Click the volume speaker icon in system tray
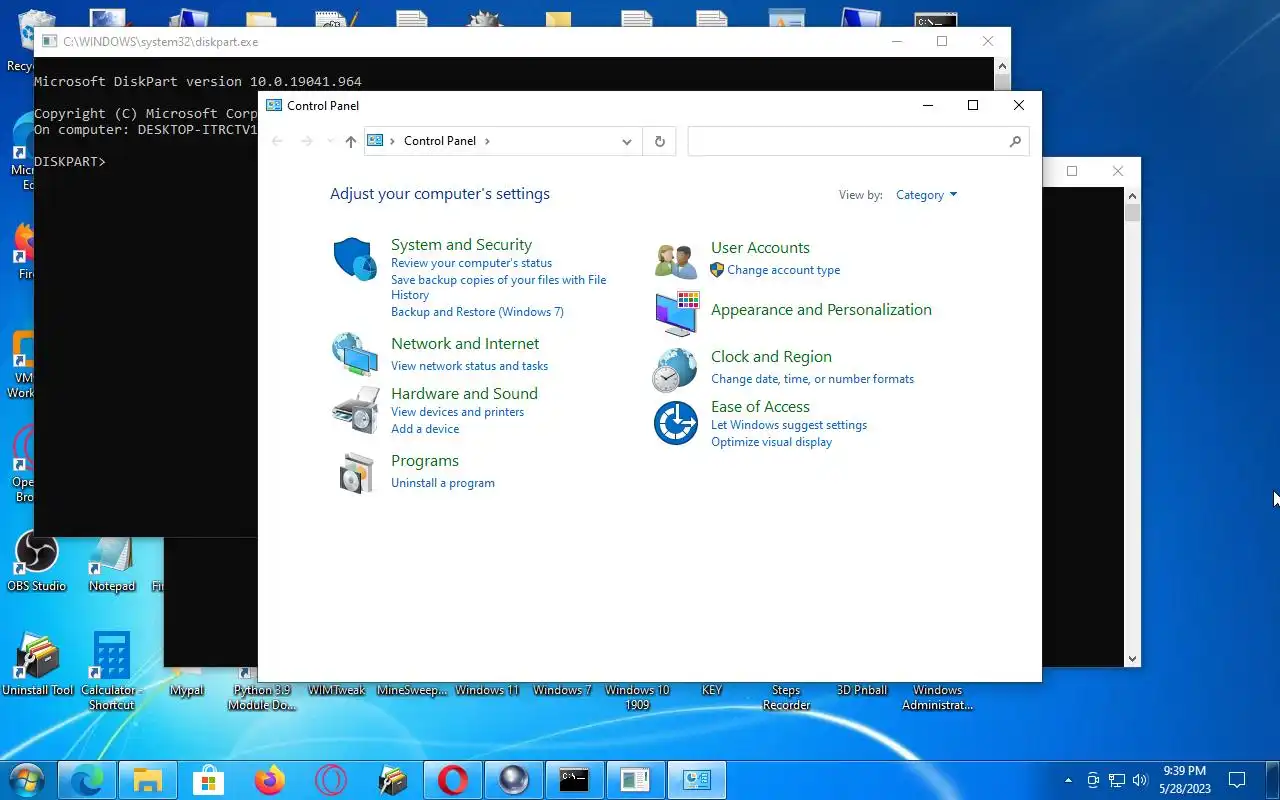Screen dimensions: 1280x800 1141,780
